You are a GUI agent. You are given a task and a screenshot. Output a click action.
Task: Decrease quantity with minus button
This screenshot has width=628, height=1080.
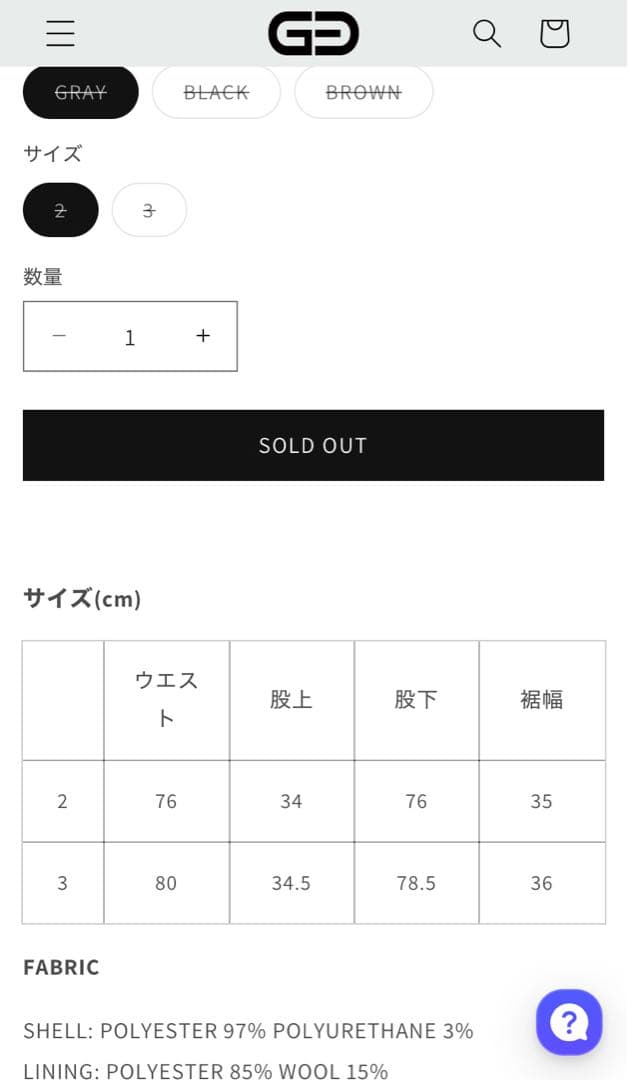59,336
